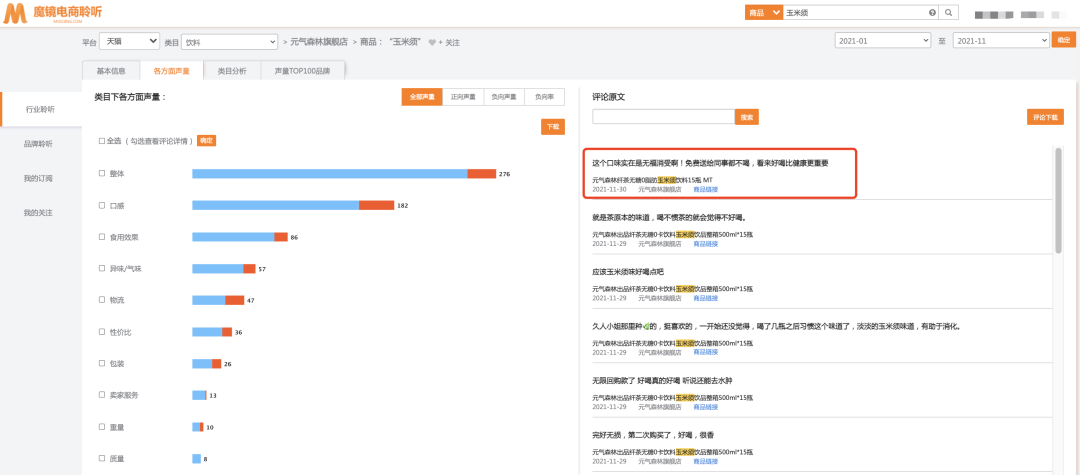Click the blue segment of 口感 bar
Screen dimensions: 1080x475
pos(276,205)
